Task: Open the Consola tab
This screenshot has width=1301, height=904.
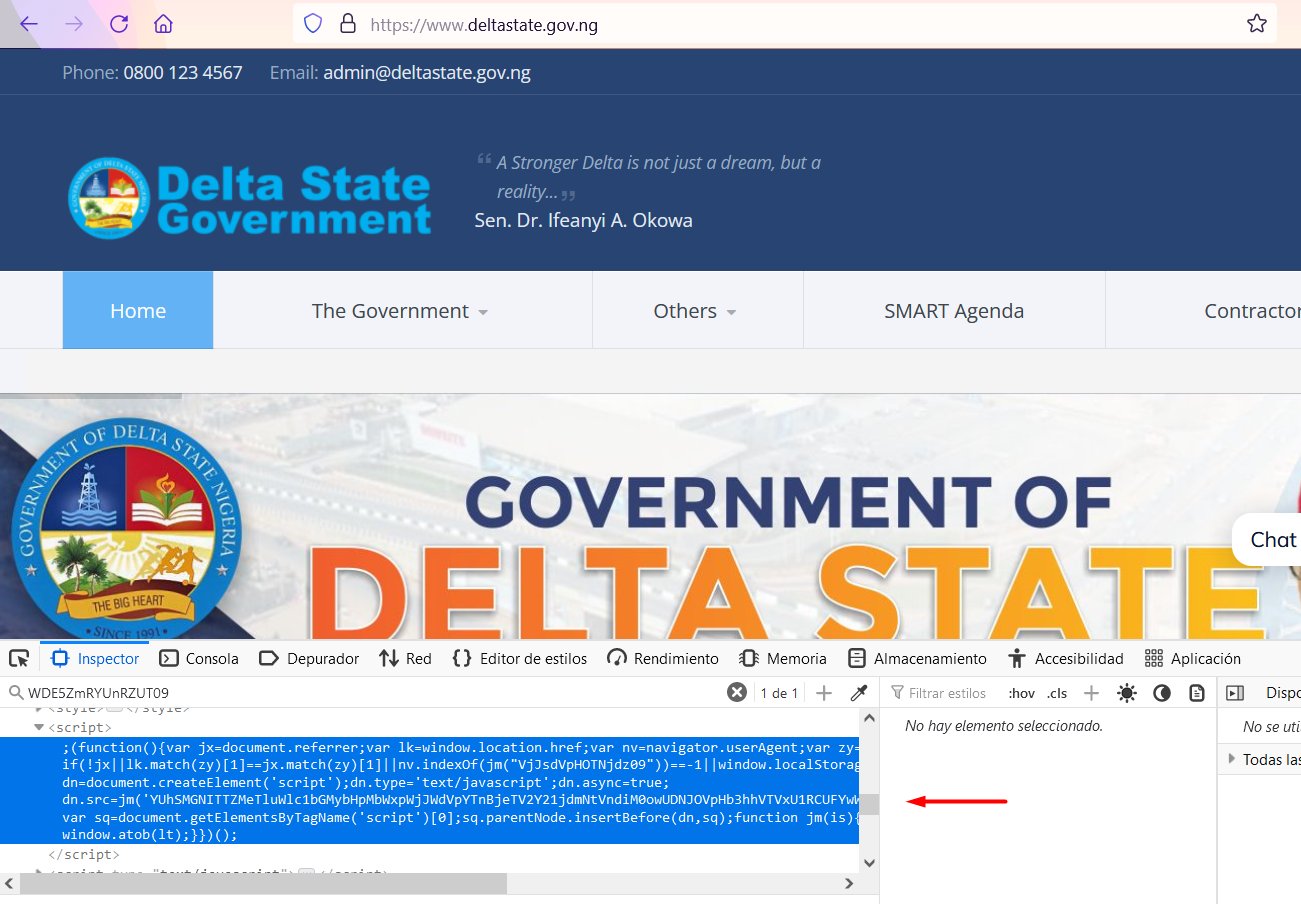Action: (x=200, y=658)
